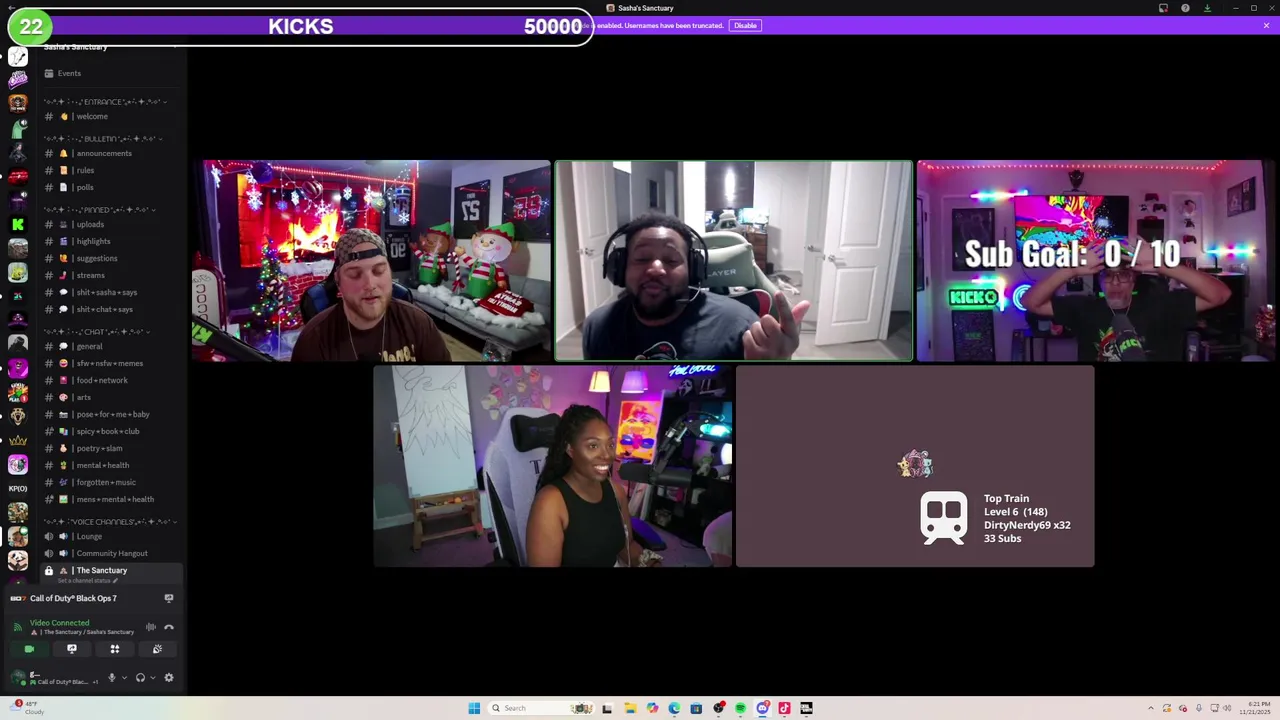Open Sasha's Sanctuary server header menu
The height and width of the screenshot is (720, 1280).
pyautogui.click(x=110, y=46)
